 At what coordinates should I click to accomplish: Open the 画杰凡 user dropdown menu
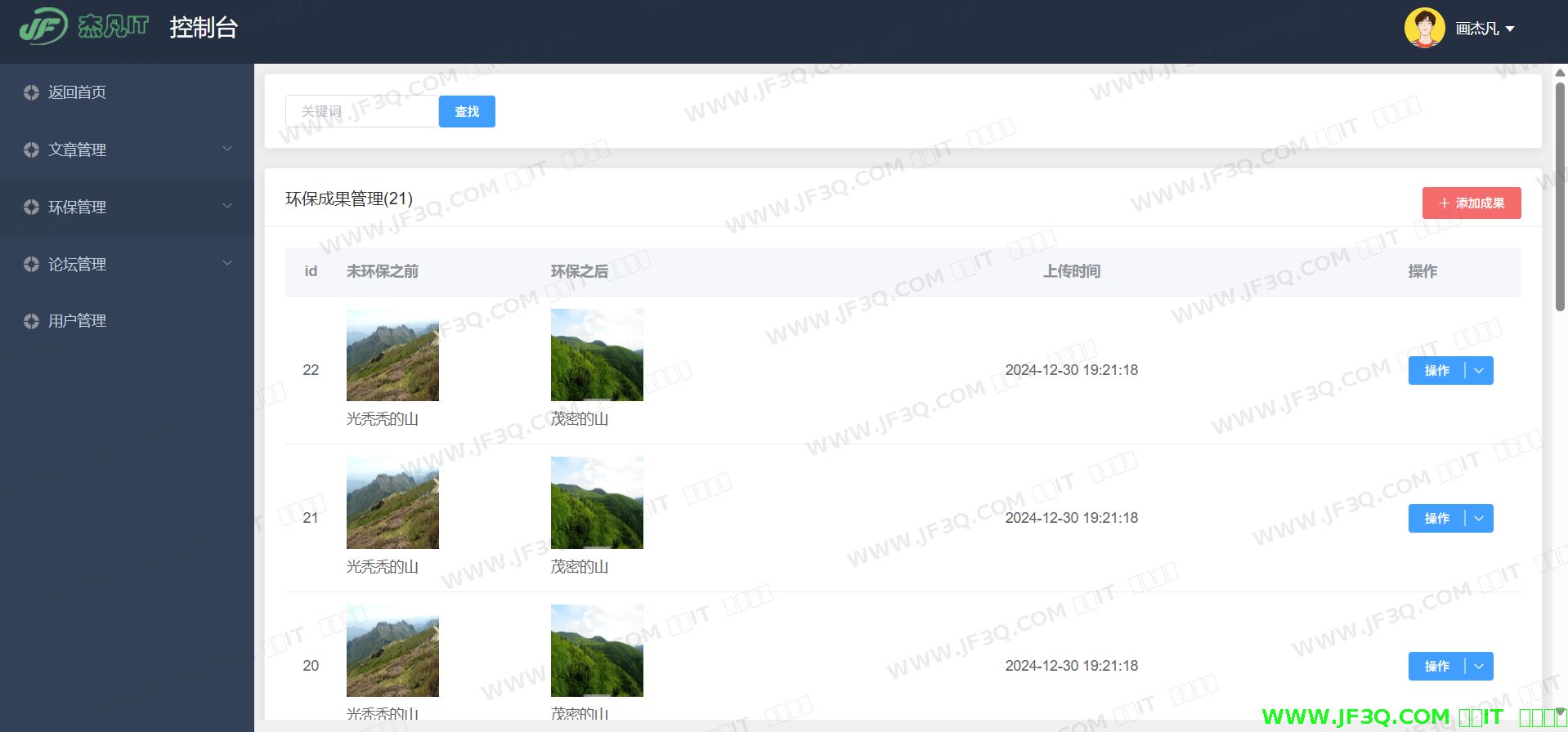point(1485,29)
